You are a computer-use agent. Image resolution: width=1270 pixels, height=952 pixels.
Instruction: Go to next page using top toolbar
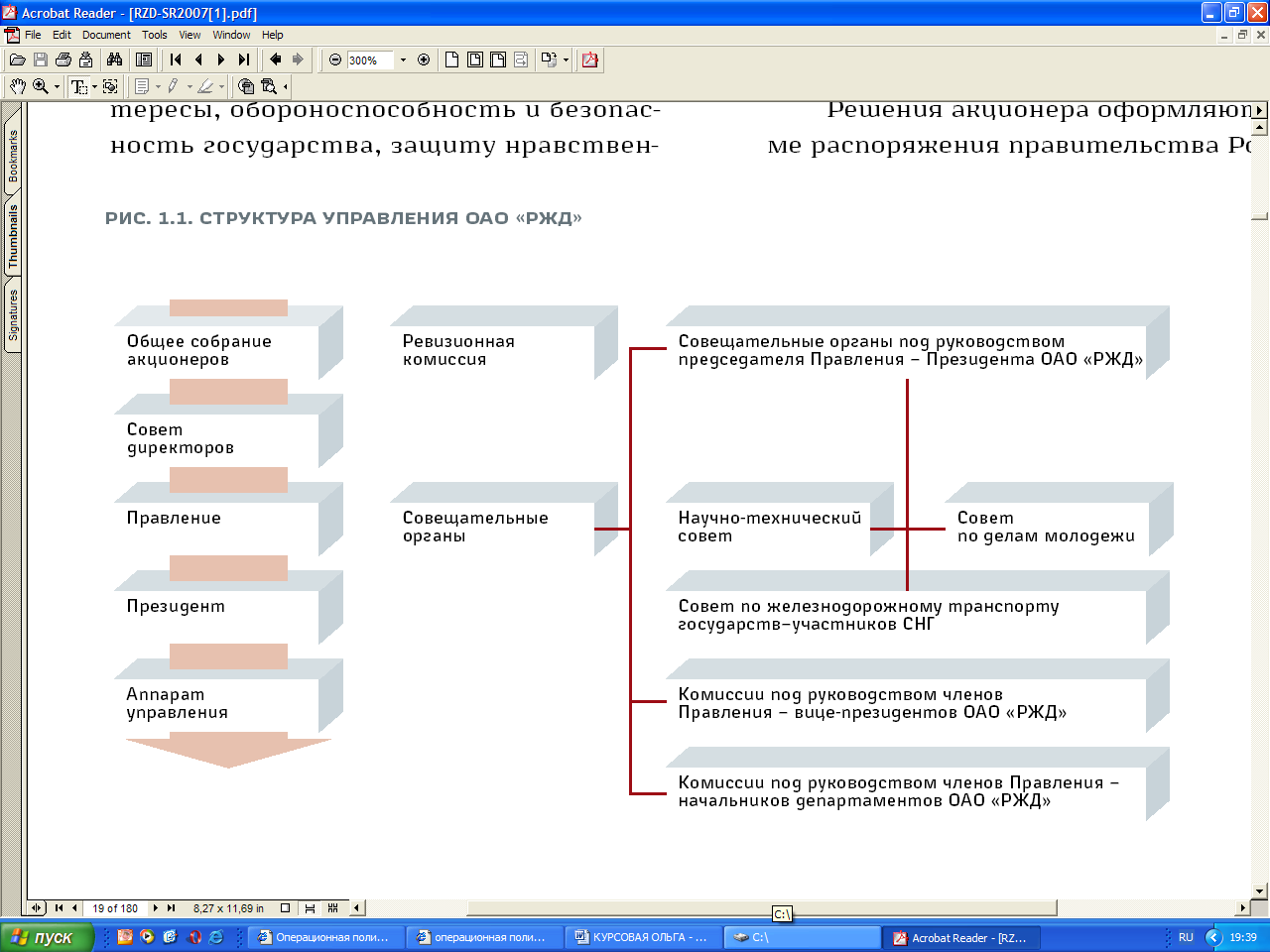tap(221, 60)
